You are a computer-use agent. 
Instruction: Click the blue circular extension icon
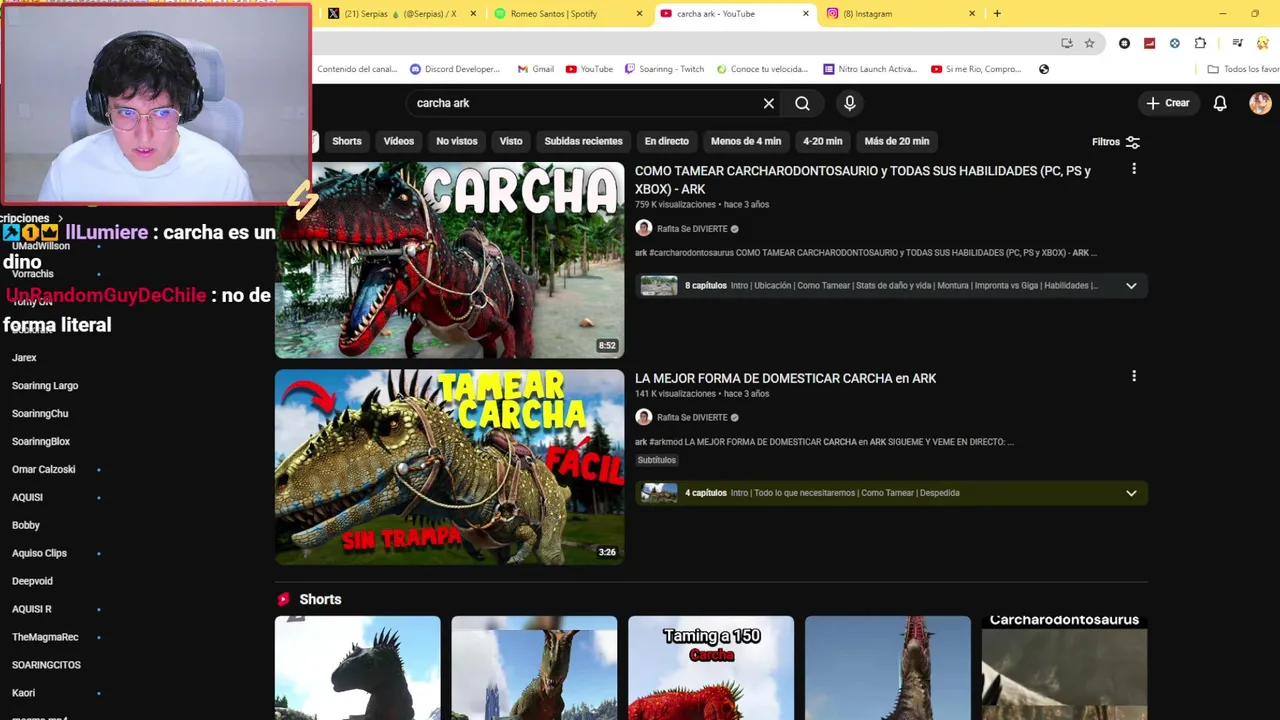tap(1174, 43)
